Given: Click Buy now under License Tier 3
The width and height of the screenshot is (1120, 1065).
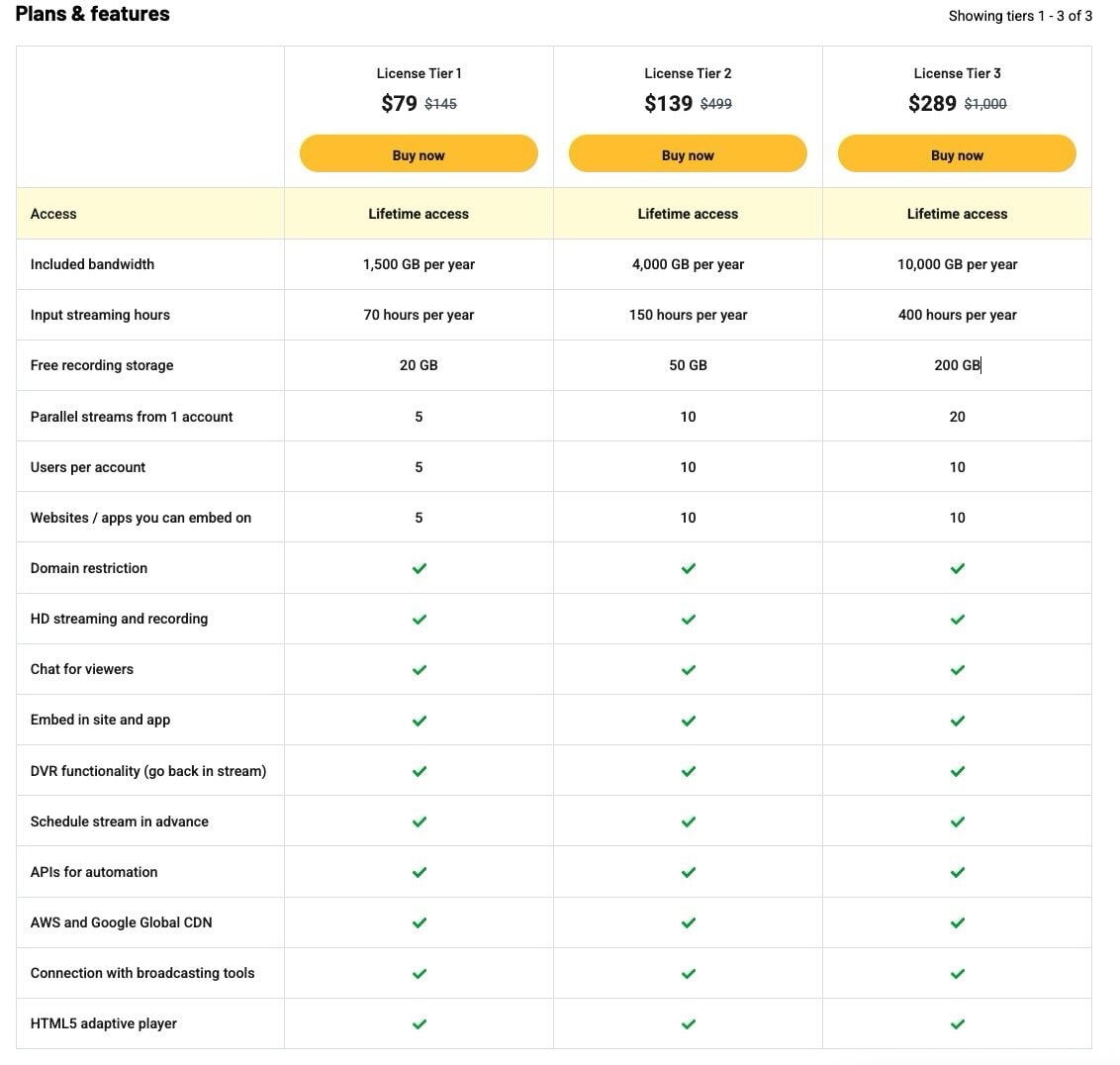Looking at the screenshot, I should click(957, 153).
